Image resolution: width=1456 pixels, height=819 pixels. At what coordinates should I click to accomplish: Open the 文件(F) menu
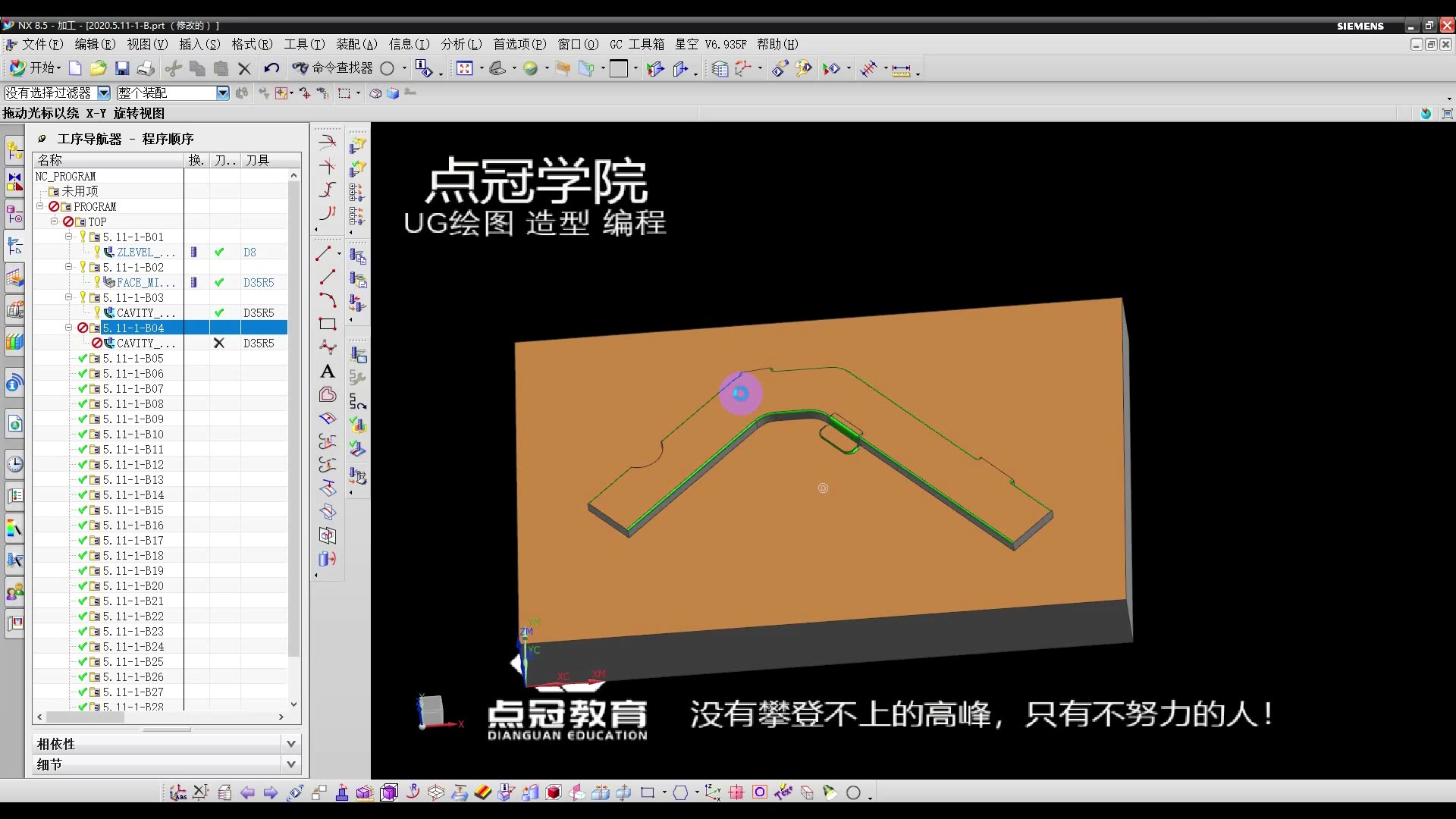click(x=42, y=45)
